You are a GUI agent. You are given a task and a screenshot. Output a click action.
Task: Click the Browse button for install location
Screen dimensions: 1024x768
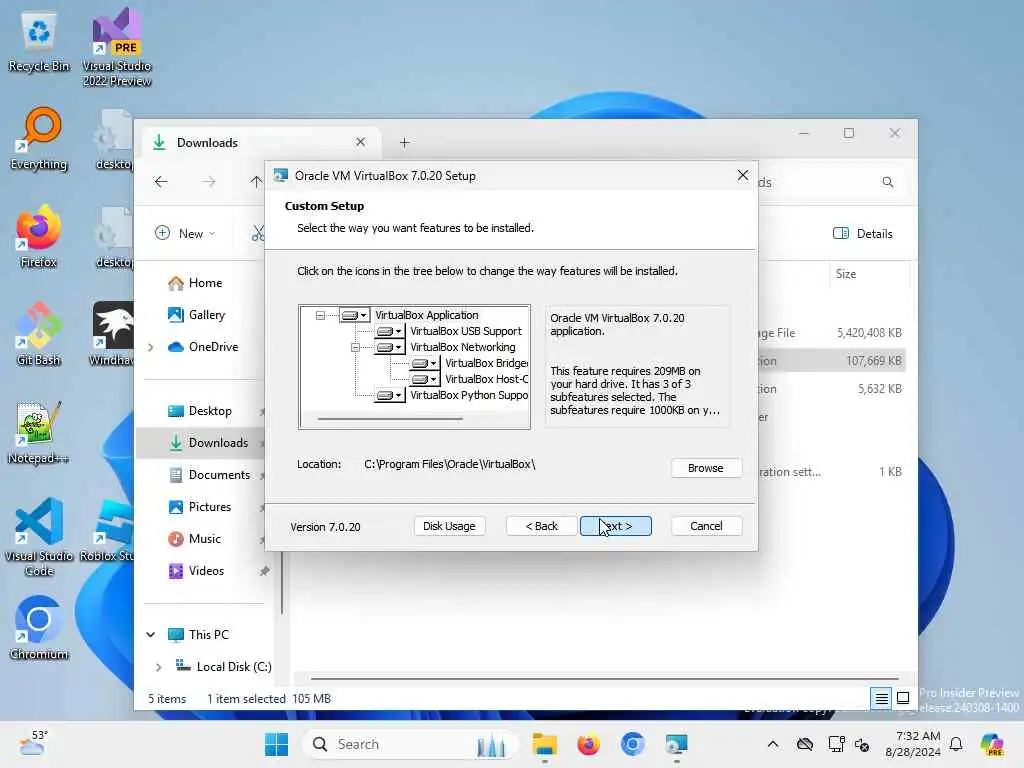pyautogui.click(x=705, y=468)
